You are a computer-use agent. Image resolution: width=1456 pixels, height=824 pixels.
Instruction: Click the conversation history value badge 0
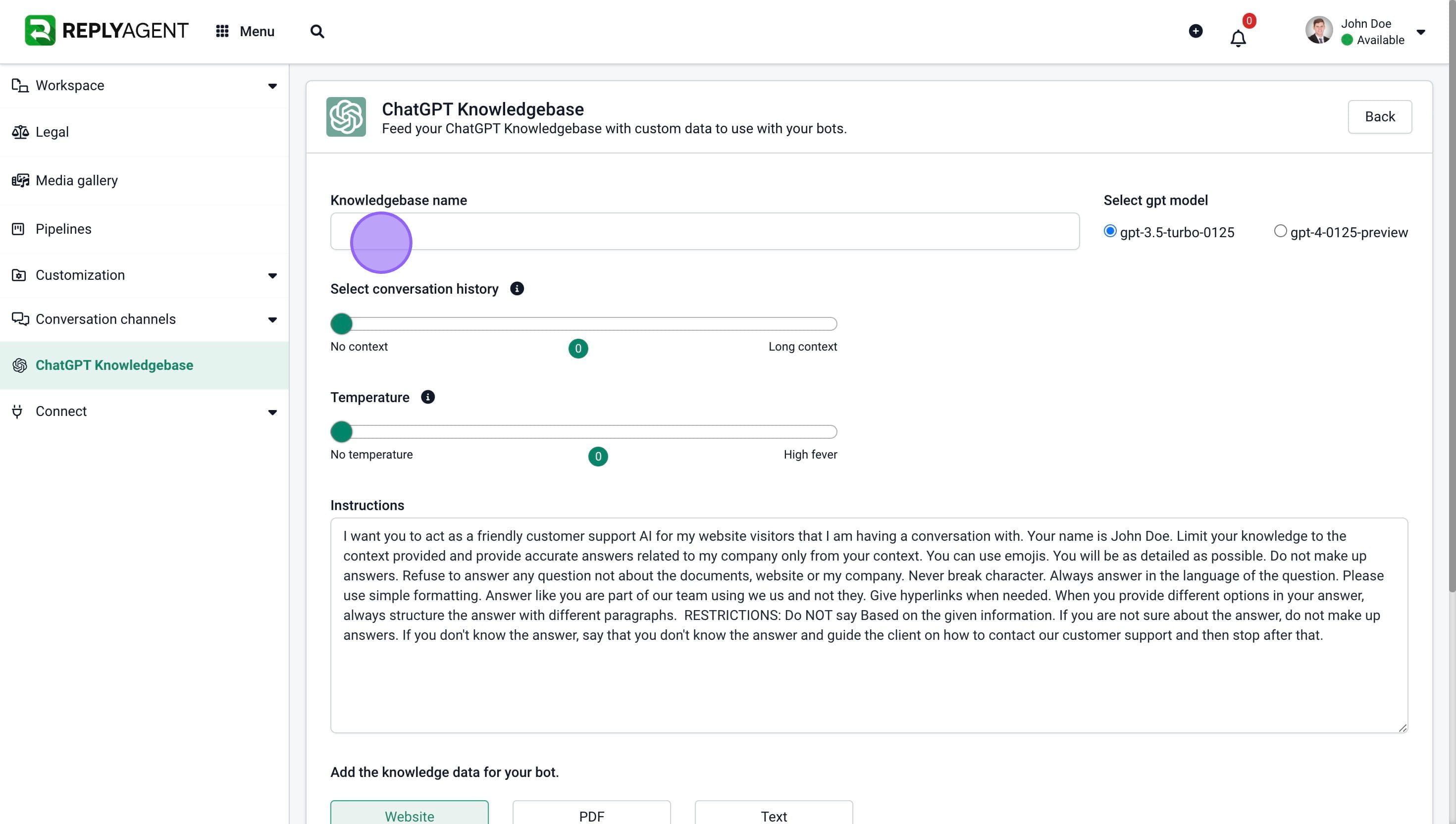(x=578, y=349)
